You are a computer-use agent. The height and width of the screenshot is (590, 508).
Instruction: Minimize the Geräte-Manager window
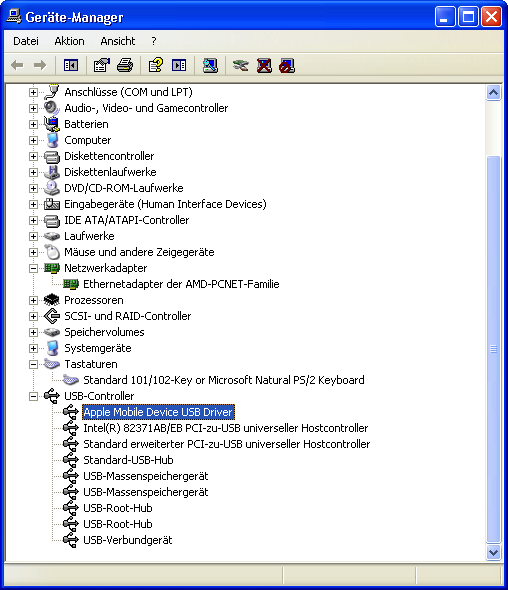[445, 17]
